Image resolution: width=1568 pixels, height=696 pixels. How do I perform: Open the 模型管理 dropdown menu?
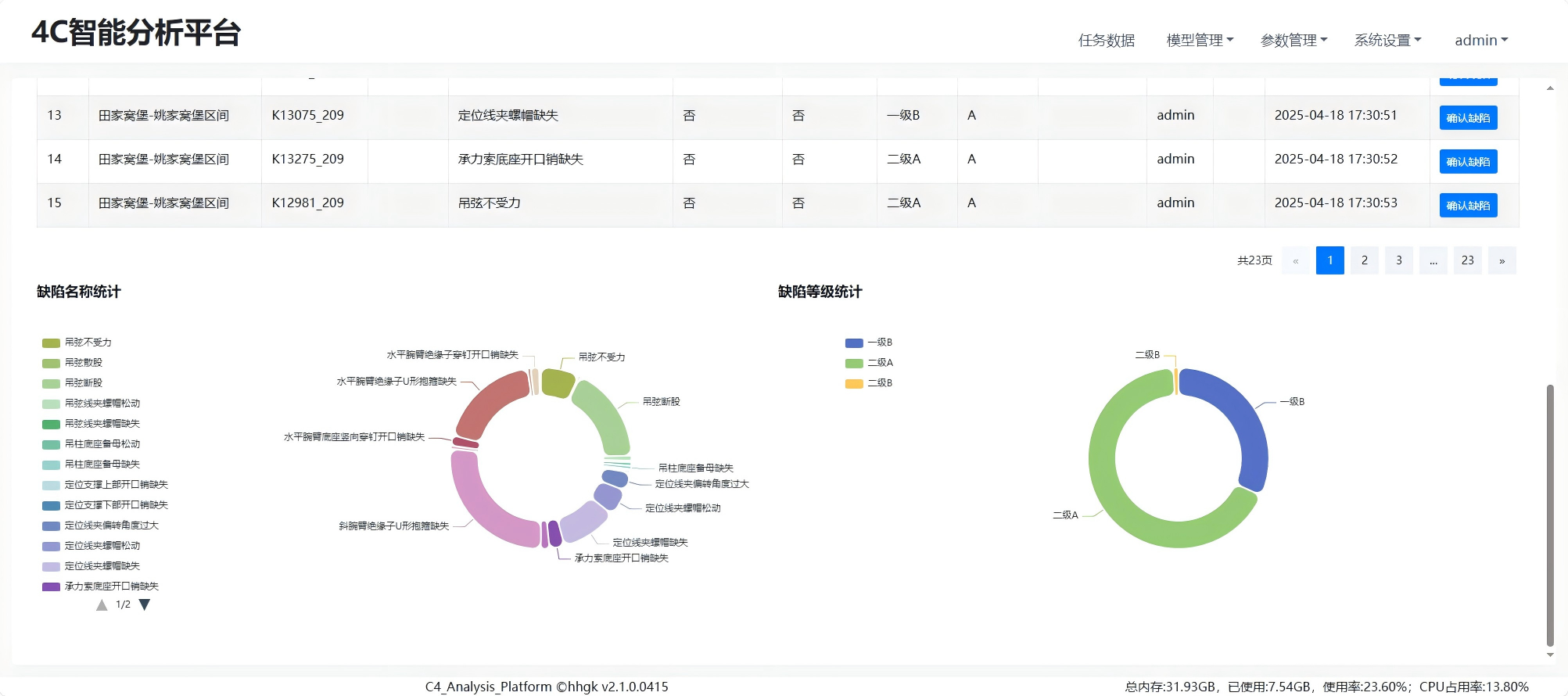pos(1200,40)
